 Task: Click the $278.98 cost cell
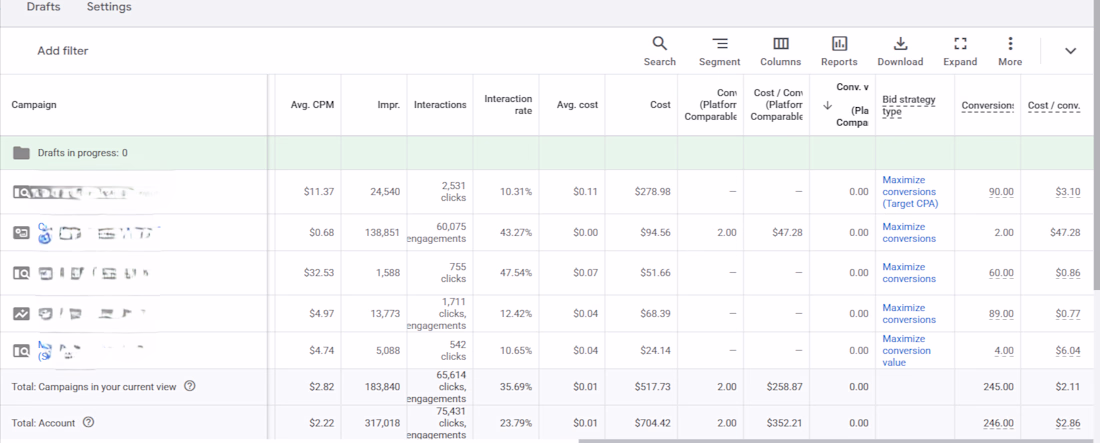(652, 192)
